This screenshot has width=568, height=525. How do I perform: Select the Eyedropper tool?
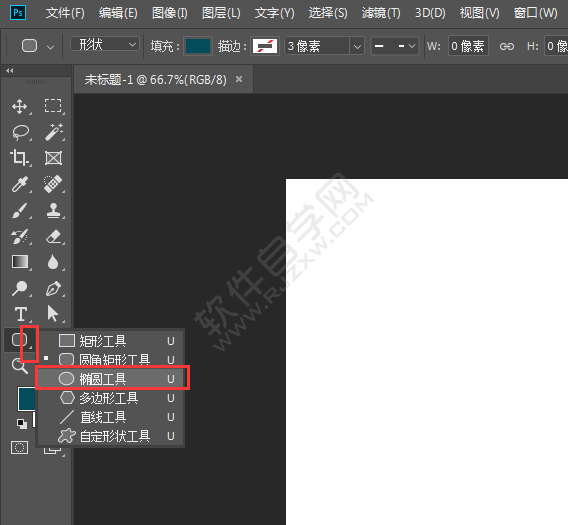coord(20,184)
